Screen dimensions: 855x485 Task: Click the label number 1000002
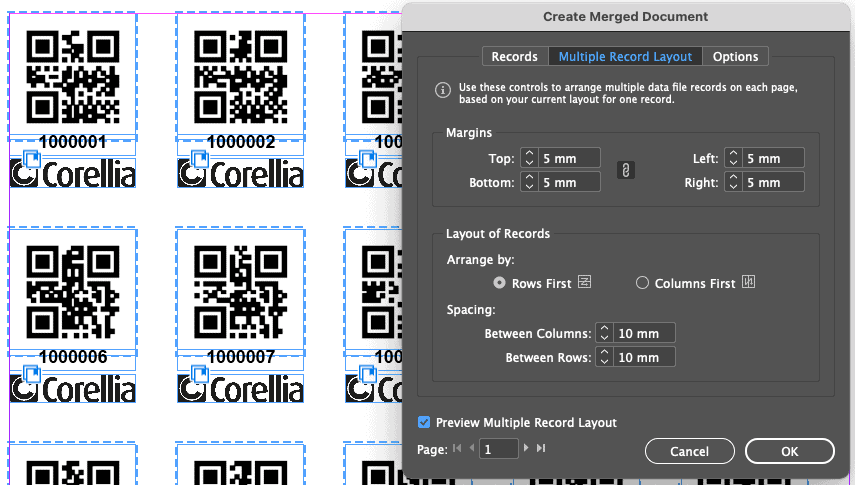click(x=240, y=142)
